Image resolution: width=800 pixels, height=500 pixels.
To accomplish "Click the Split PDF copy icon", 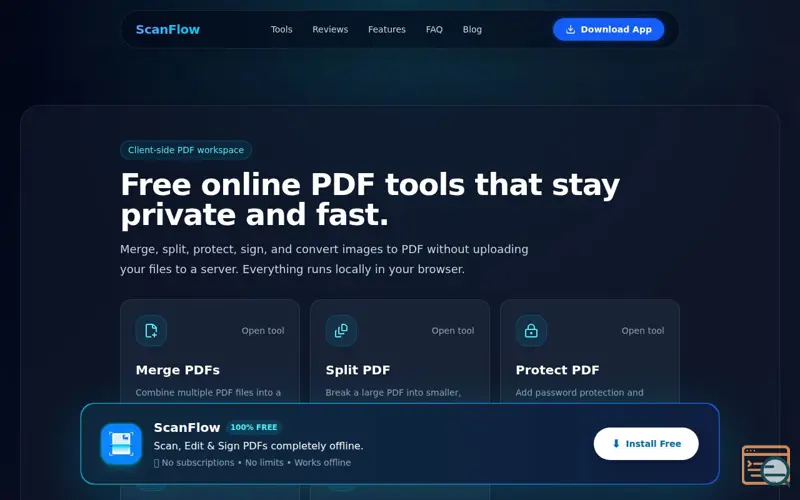I will pyautogui.click(x=341, y=331).
